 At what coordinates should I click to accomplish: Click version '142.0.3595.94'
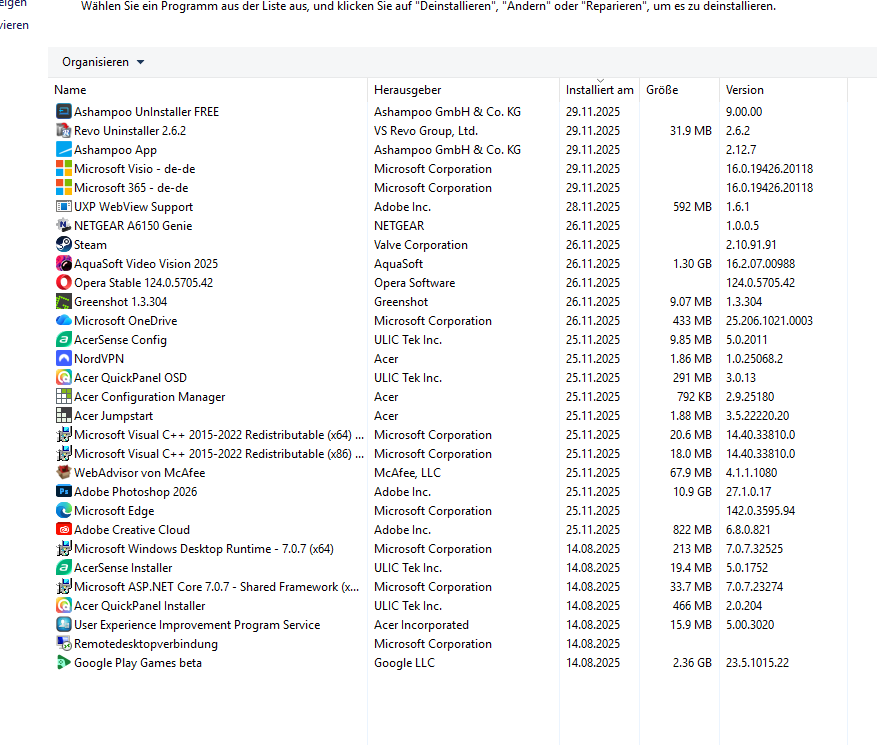(x=760, y=511)
